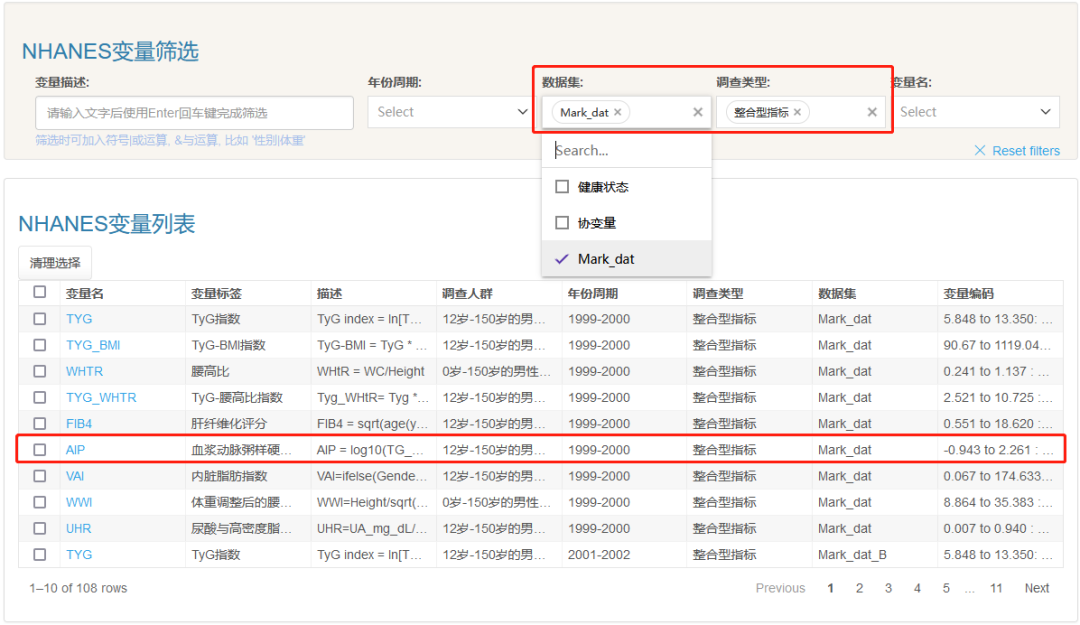Click the checkmark beside Mark_dat in dropdown
Image resolution: width=1080 pixels, height=625 pixels.
coord(561,258)
